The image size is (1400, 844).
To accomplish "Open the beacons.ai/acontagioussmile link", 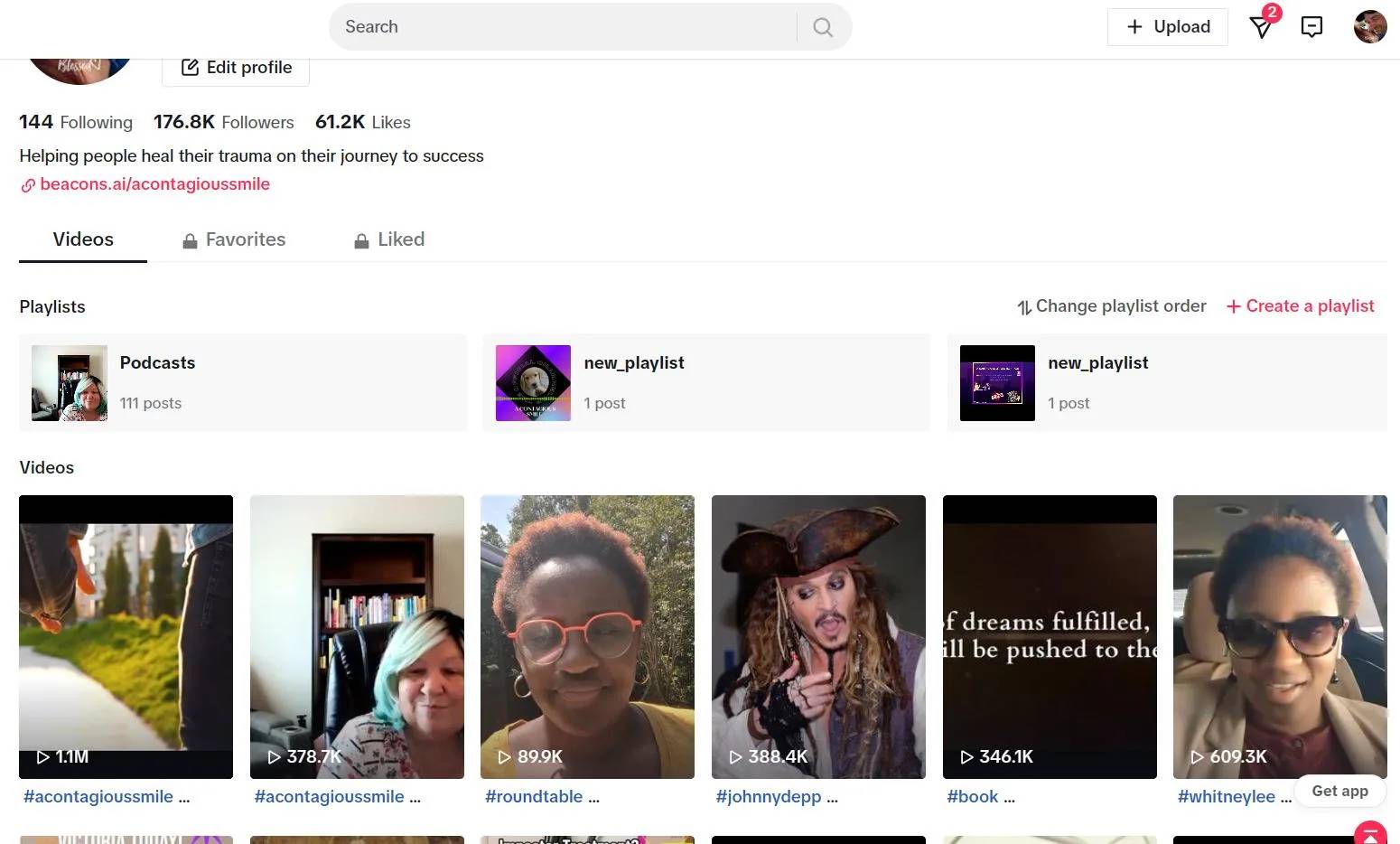I will [x=154, y=184].
